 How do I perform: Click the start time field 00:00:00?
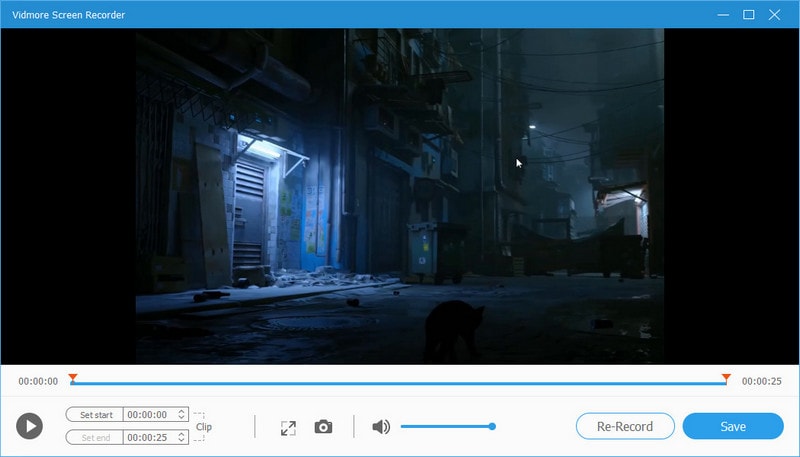[x=149, y=415]
